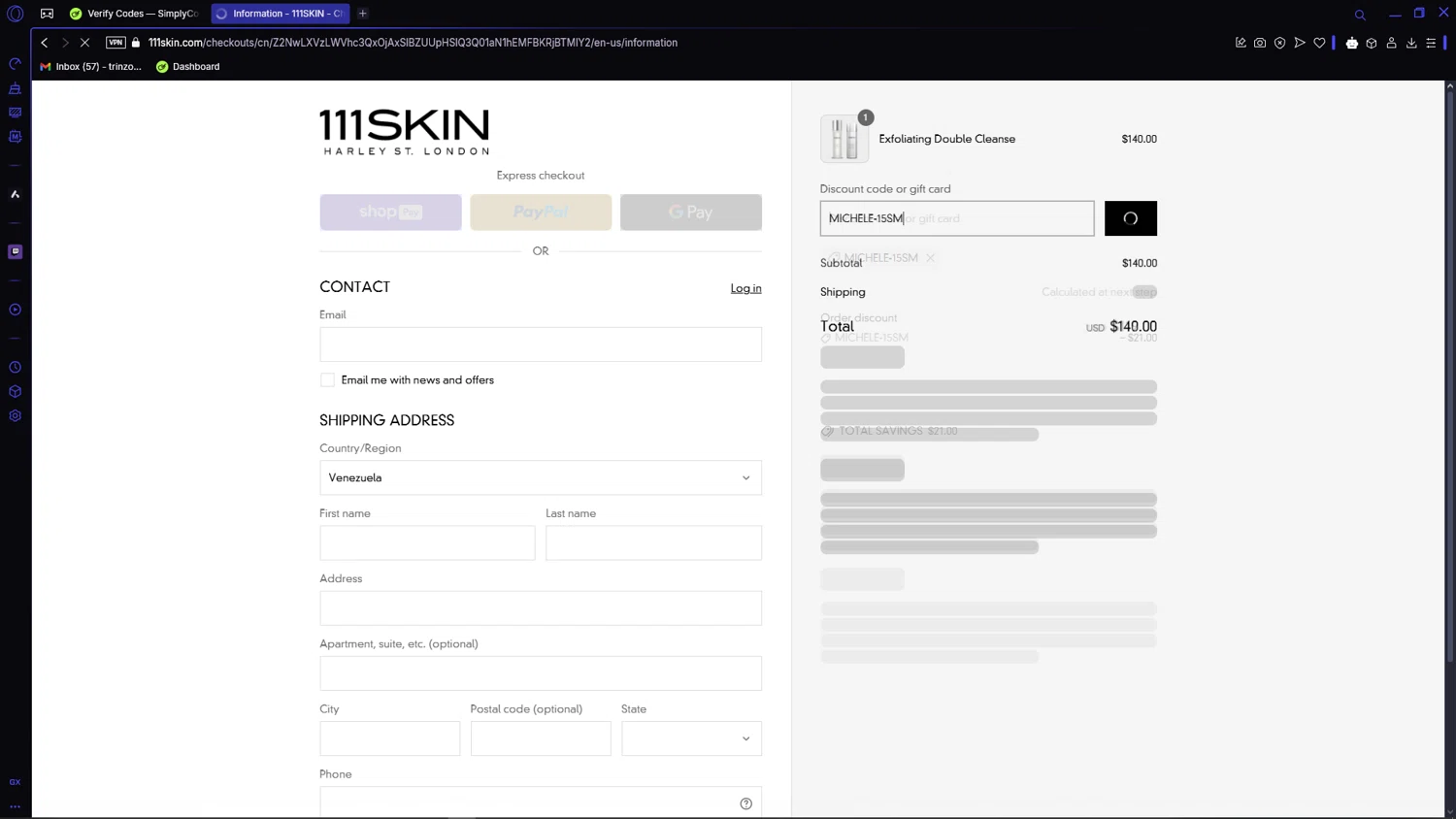This screenshot has height=819, width=1456.
Task: Open a new tab with plus button
Action: [363, 14]
